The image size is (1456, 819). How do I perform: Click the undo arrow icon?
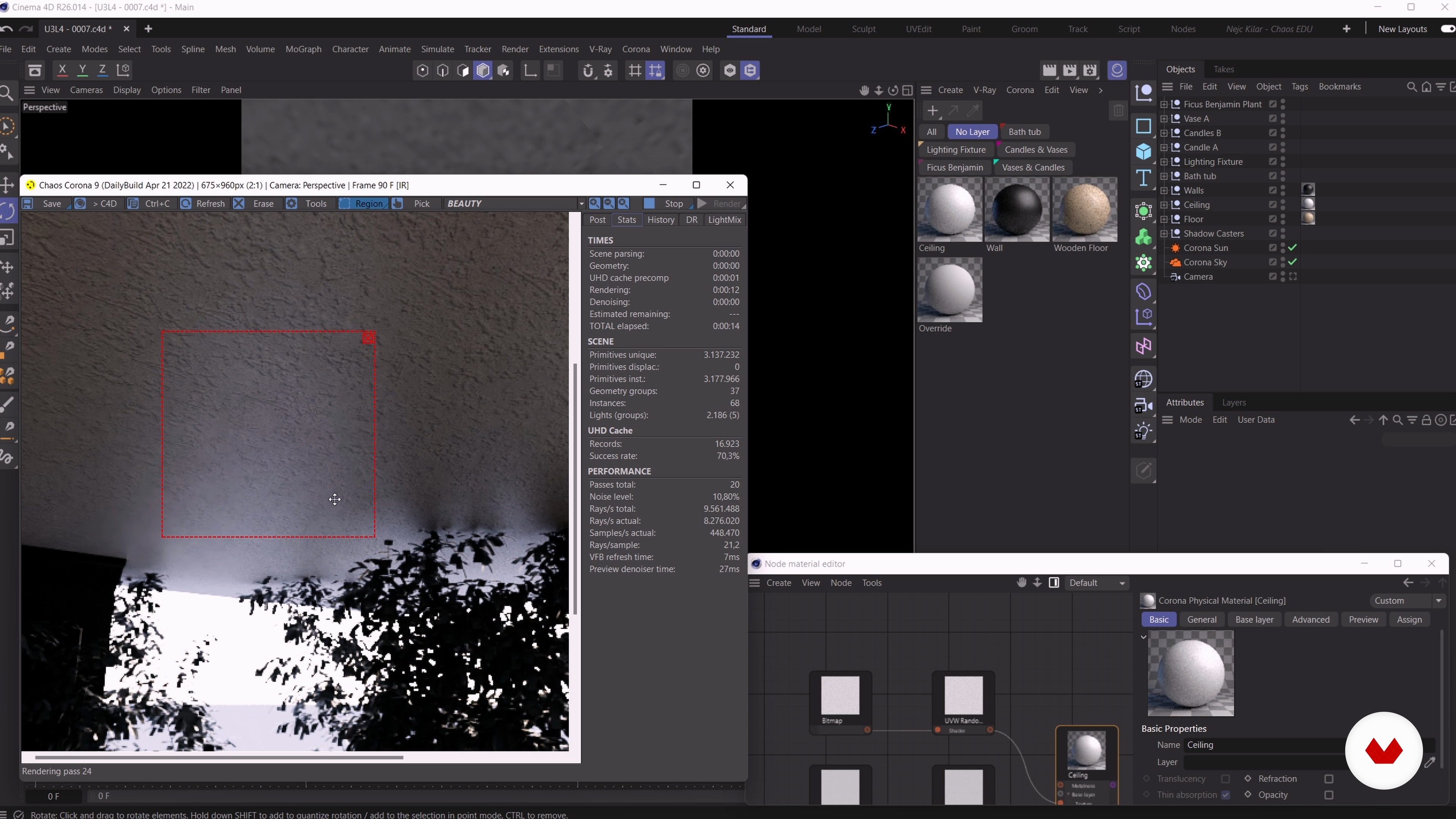click(7, 30)
